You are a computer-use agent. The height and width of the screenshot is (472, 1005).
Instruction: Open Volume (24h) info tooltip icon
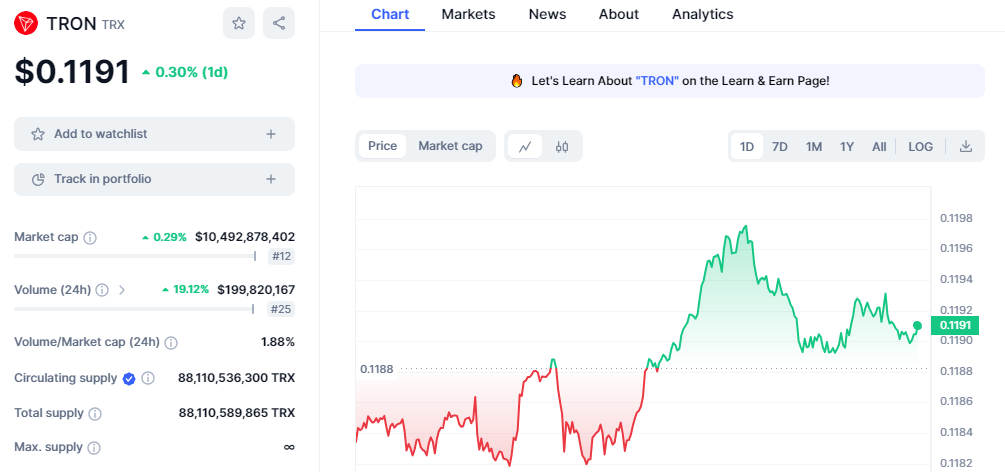101,291
